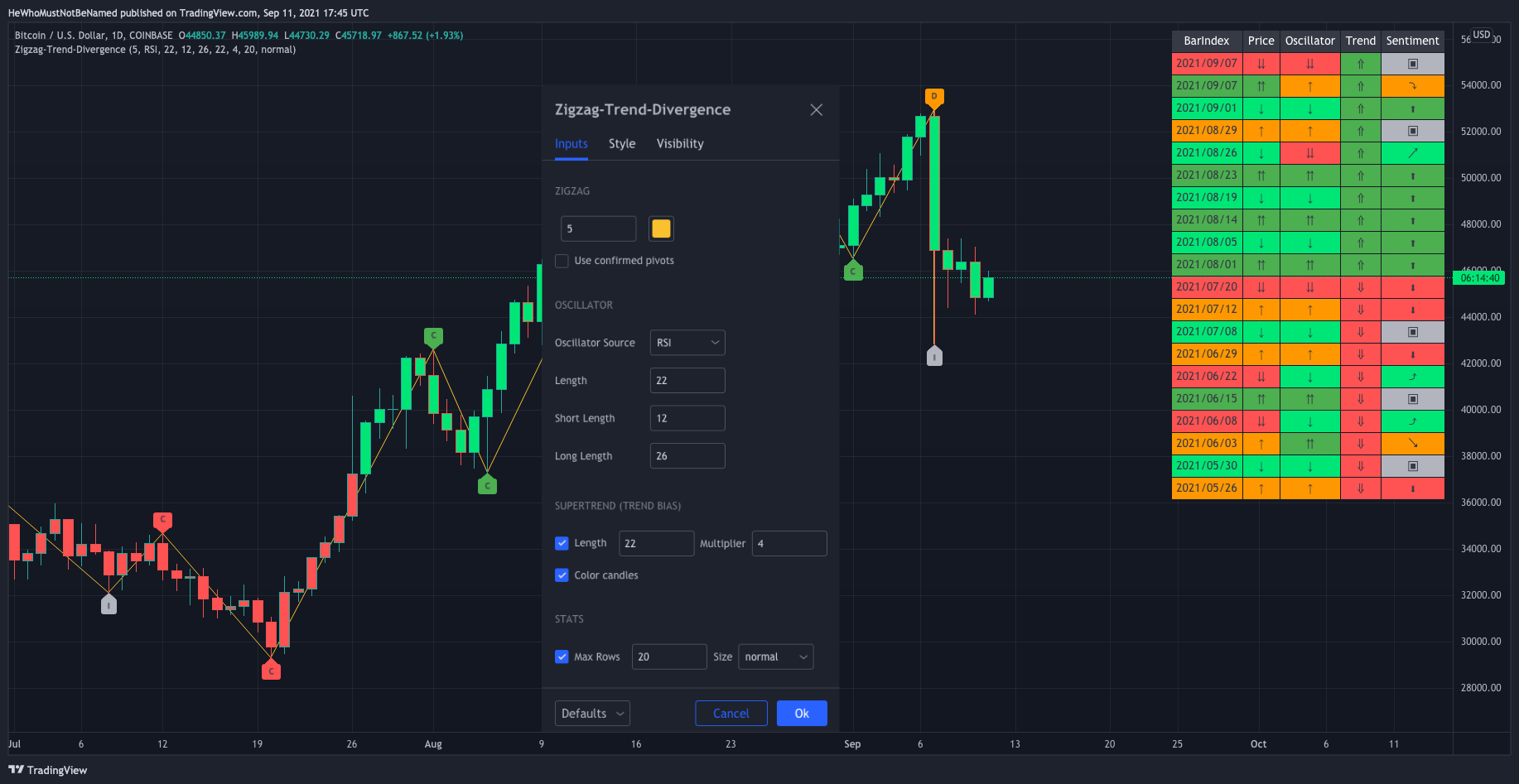
Task: Uncheck the Supertrend Length checkbox
Action: pyautogui.click(x=562, y=543)
